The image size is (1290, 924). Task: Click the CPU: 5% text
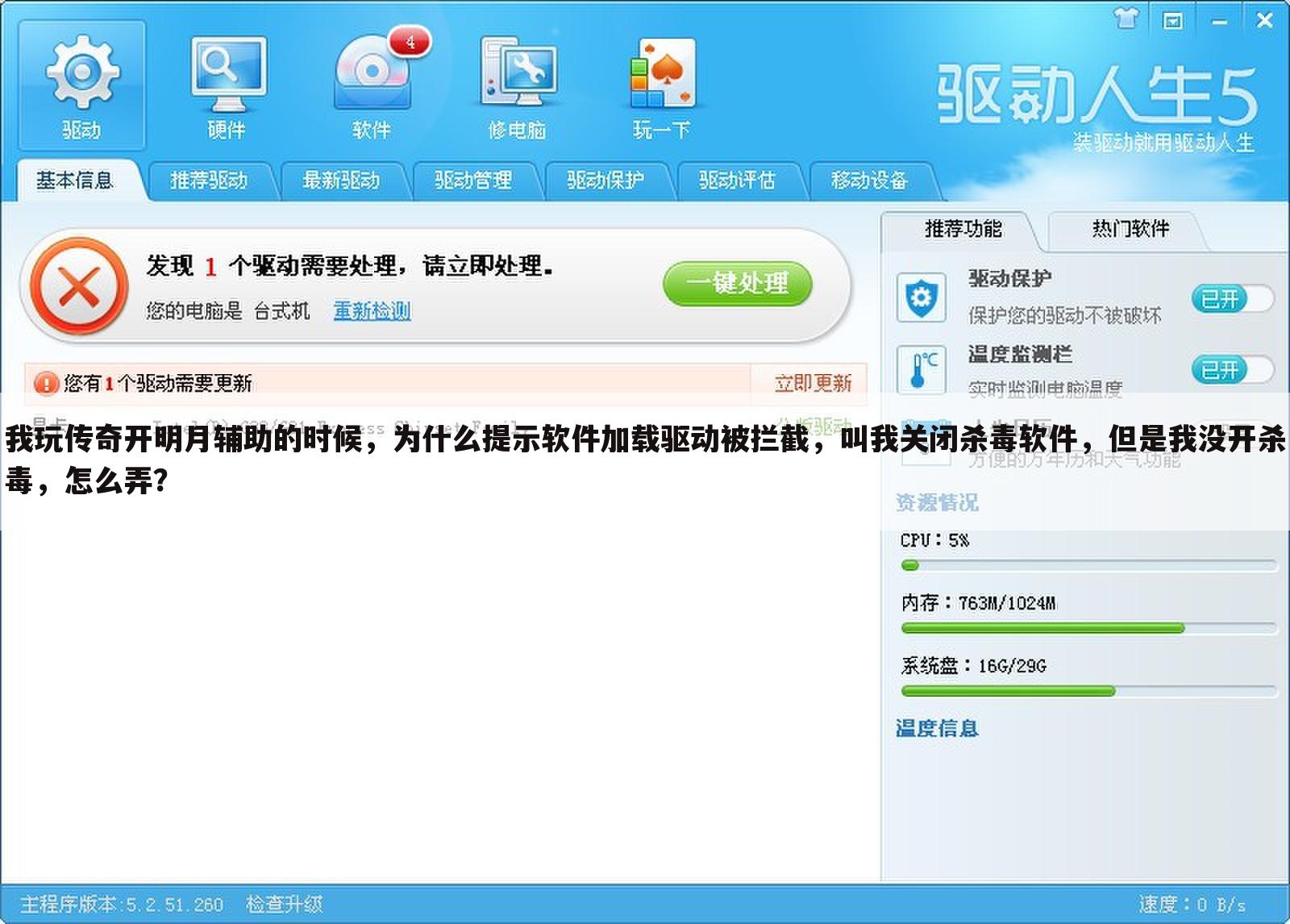point(934,539)
